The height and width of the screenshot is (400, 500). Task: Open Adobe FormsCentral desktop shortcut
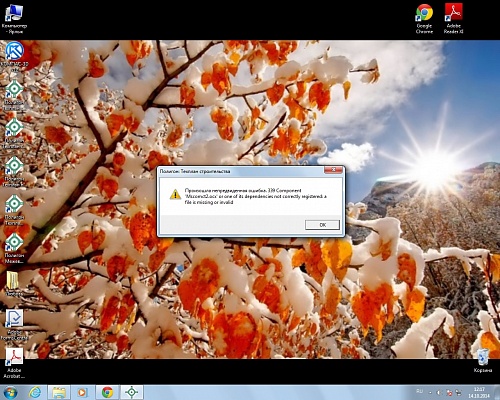coord(14,325)
